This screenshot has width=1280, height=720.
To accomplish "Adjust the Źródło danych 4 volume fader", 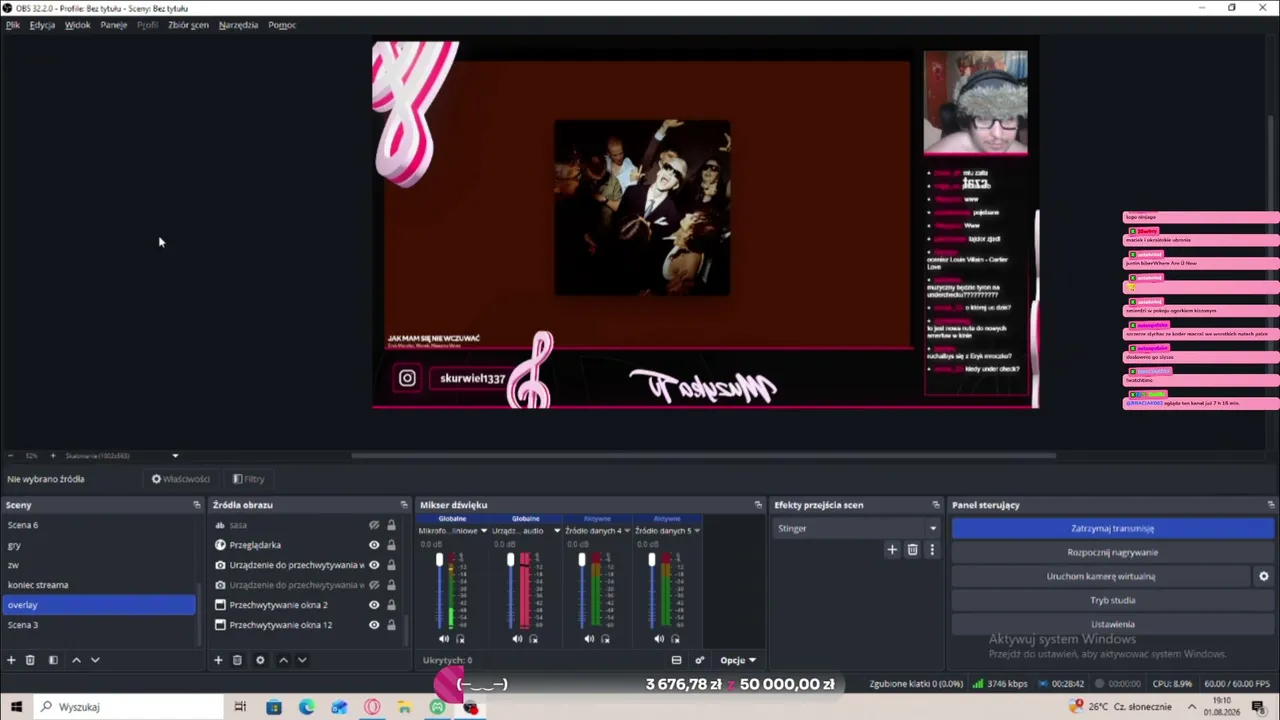I will 582,561.
